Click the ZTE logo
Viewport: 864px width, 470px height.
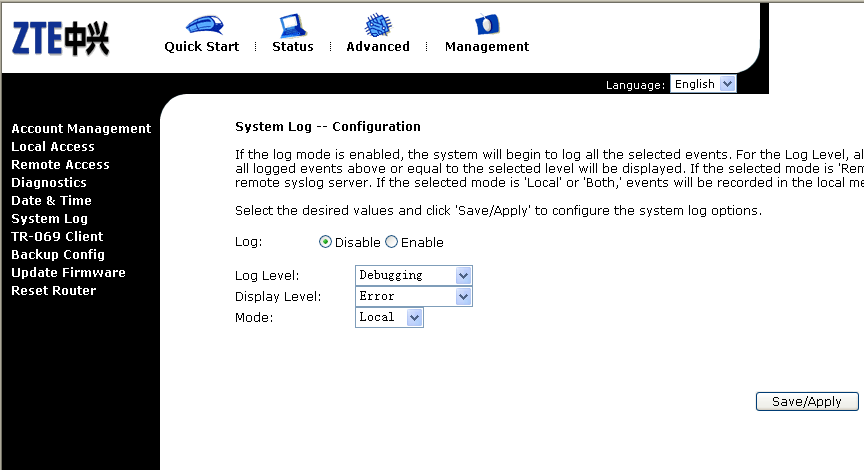click(x=61, y=39)
